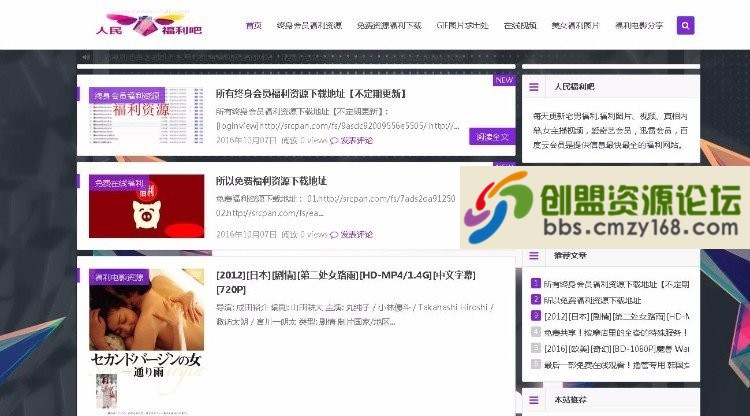
Task: Click the speaker icon beside the announcement ticker
Action: coord(86,57)
